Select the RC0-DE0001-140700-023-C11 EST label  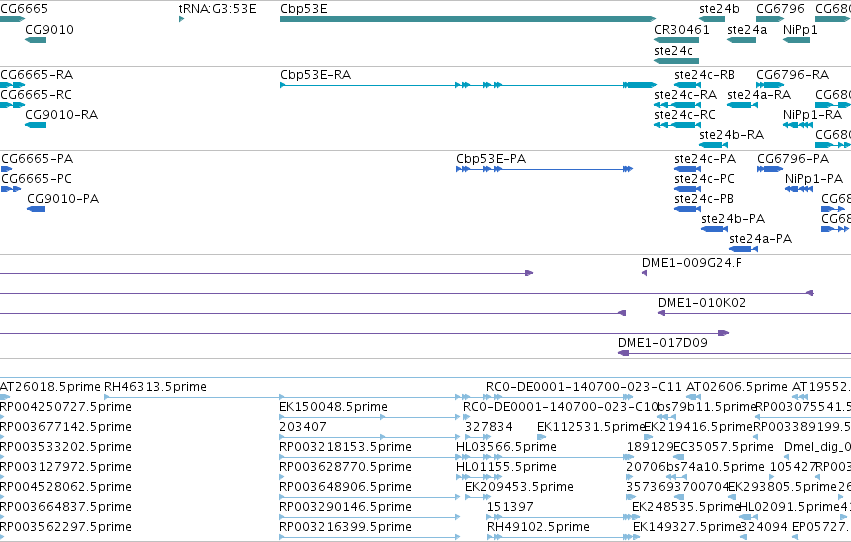[x=583, y=387]
